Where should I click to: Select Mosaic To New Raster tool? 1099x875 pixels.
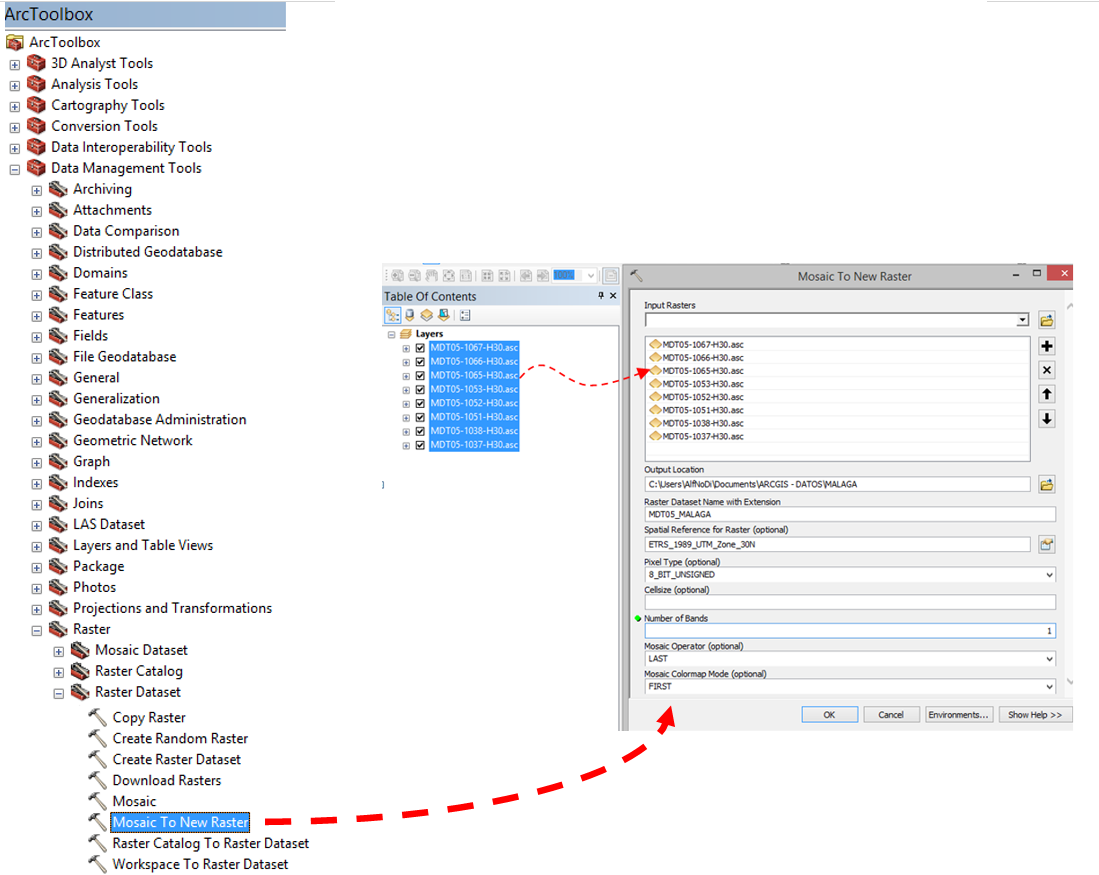tap(180, 822)
